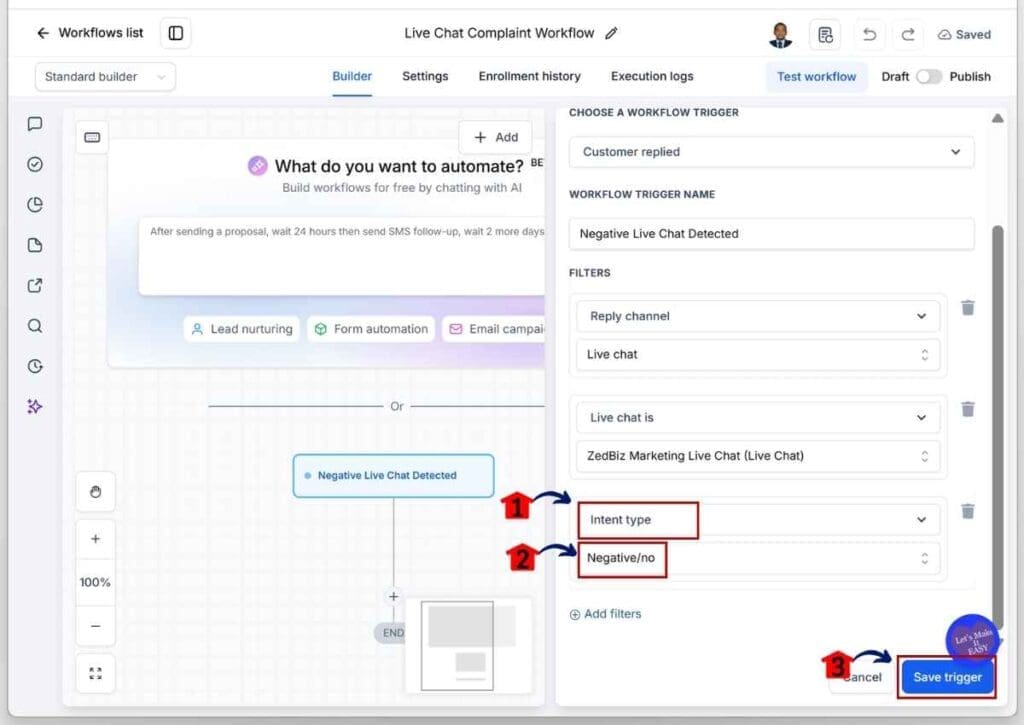Open the Negative/no value selector
Image resolution: width=1024 pixels, height=725 pixels.
pos(758,558)
